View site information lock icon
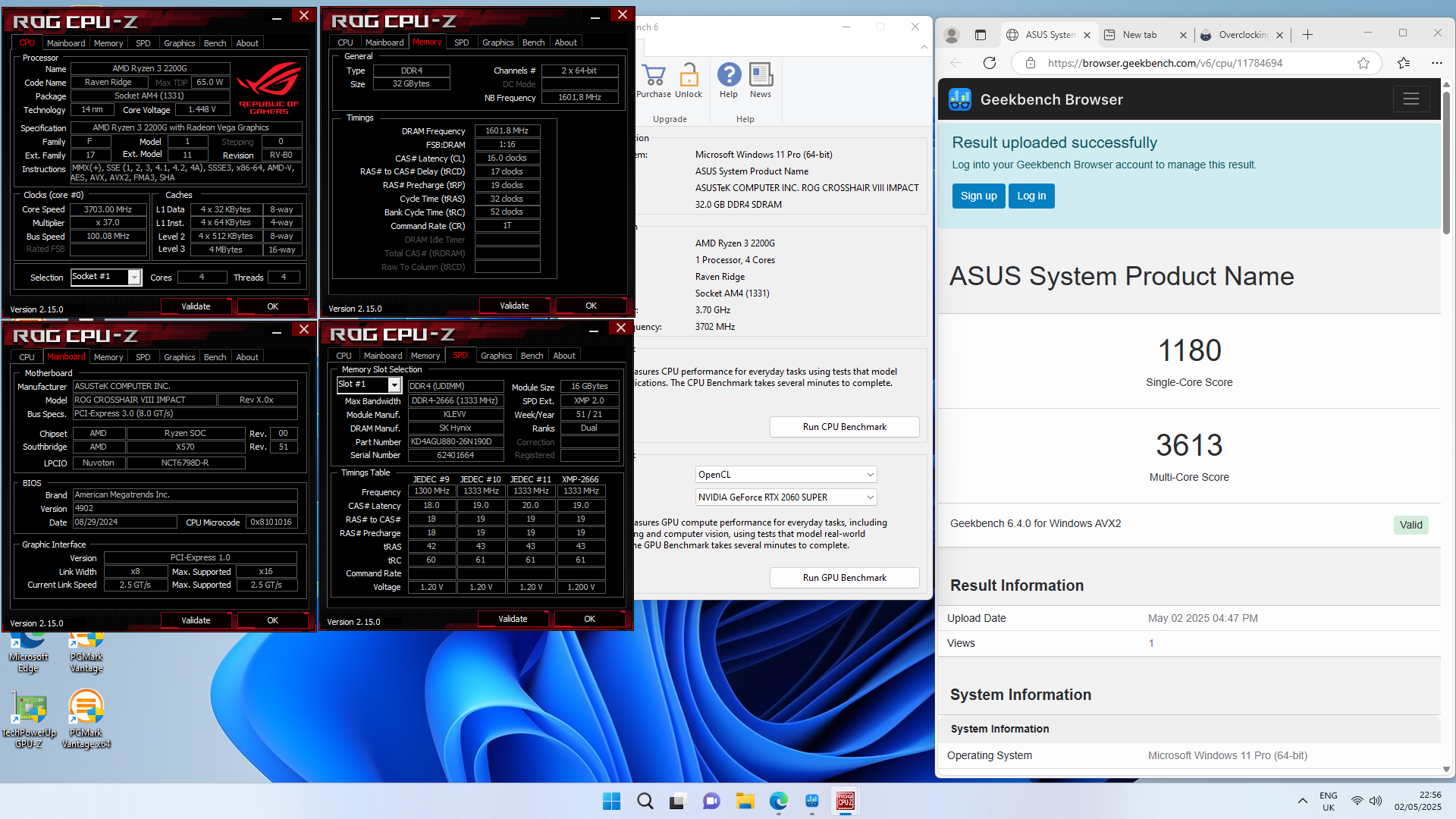The width and height of the screenshot is (1456, 819). 1031,63
